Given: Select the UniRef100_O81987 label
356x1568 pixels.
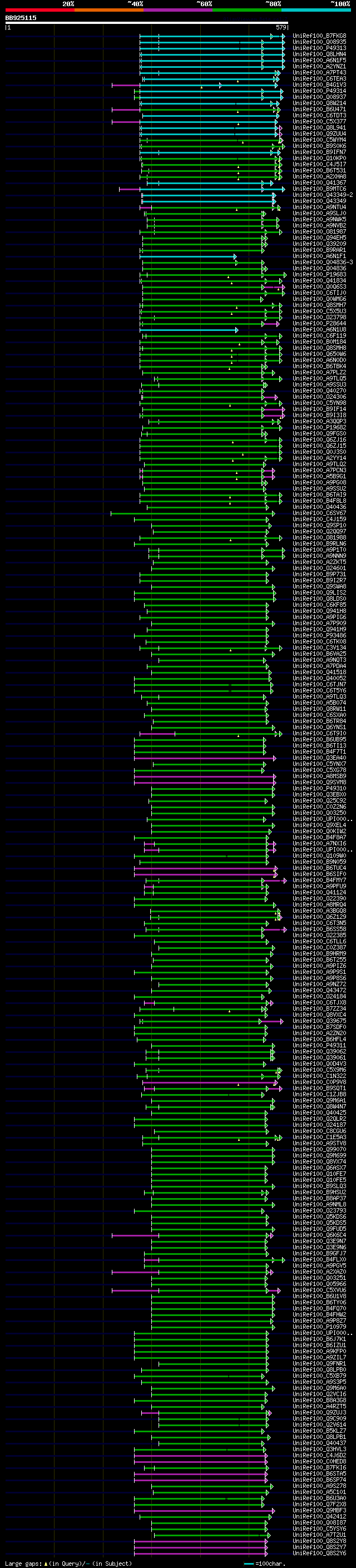Looking at the screenshot, I should click(319, 231).
